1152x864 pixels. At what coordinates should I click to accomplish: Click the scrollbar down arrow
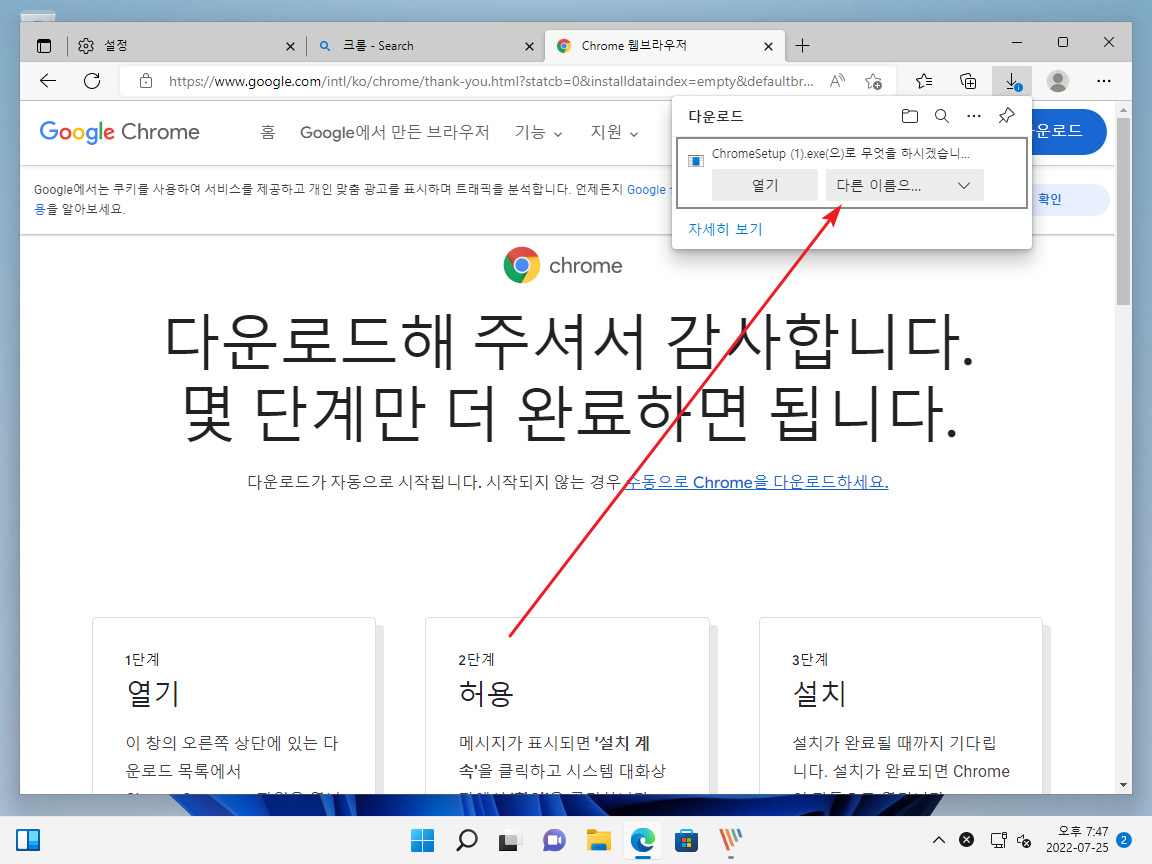click(x=1123, y=785)
